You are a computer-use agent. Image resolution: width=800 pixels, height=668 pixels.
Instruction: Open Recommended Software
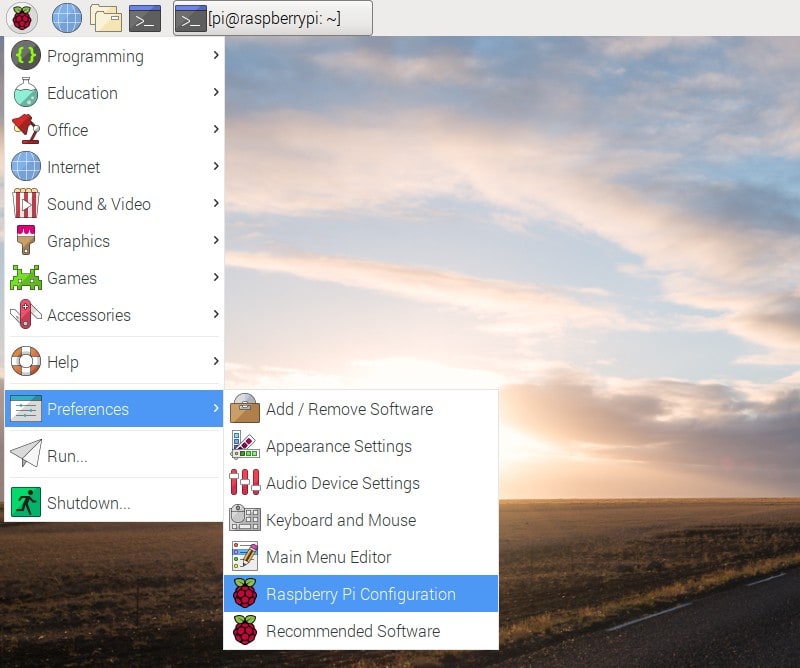[361, 631]
